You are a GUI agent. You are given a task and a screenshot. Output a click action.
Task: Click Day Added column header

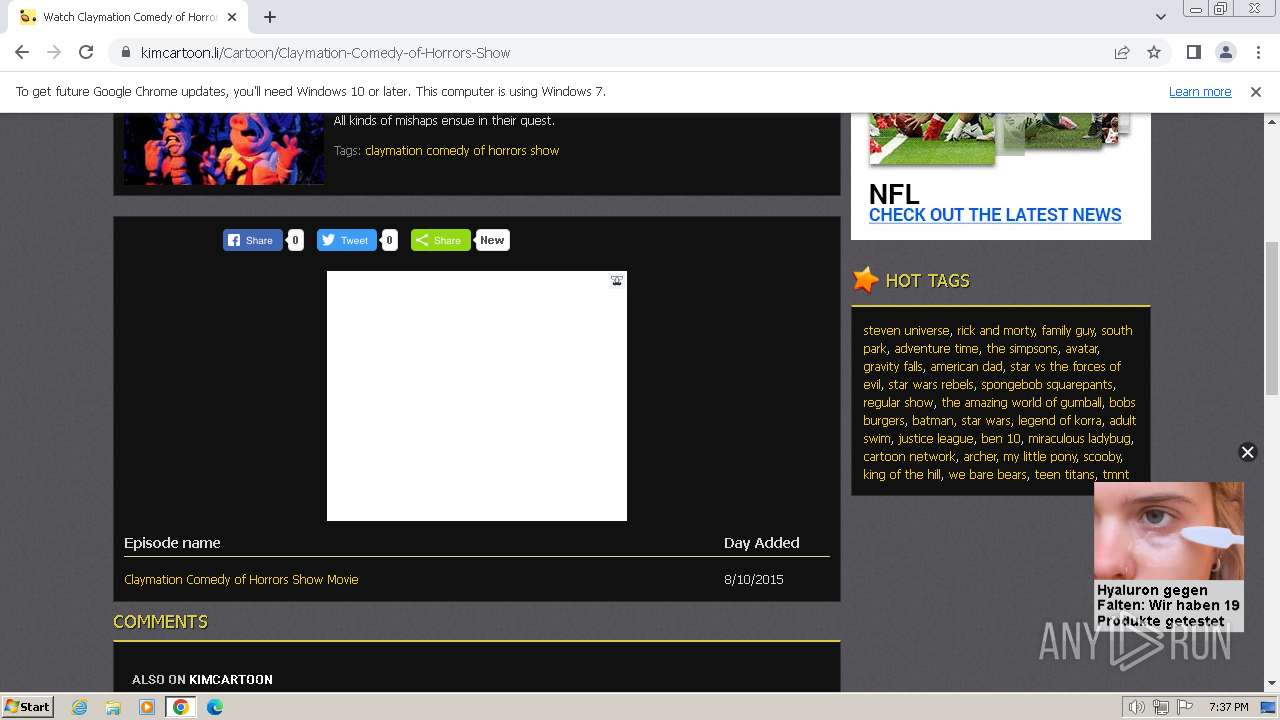[762, 543]
